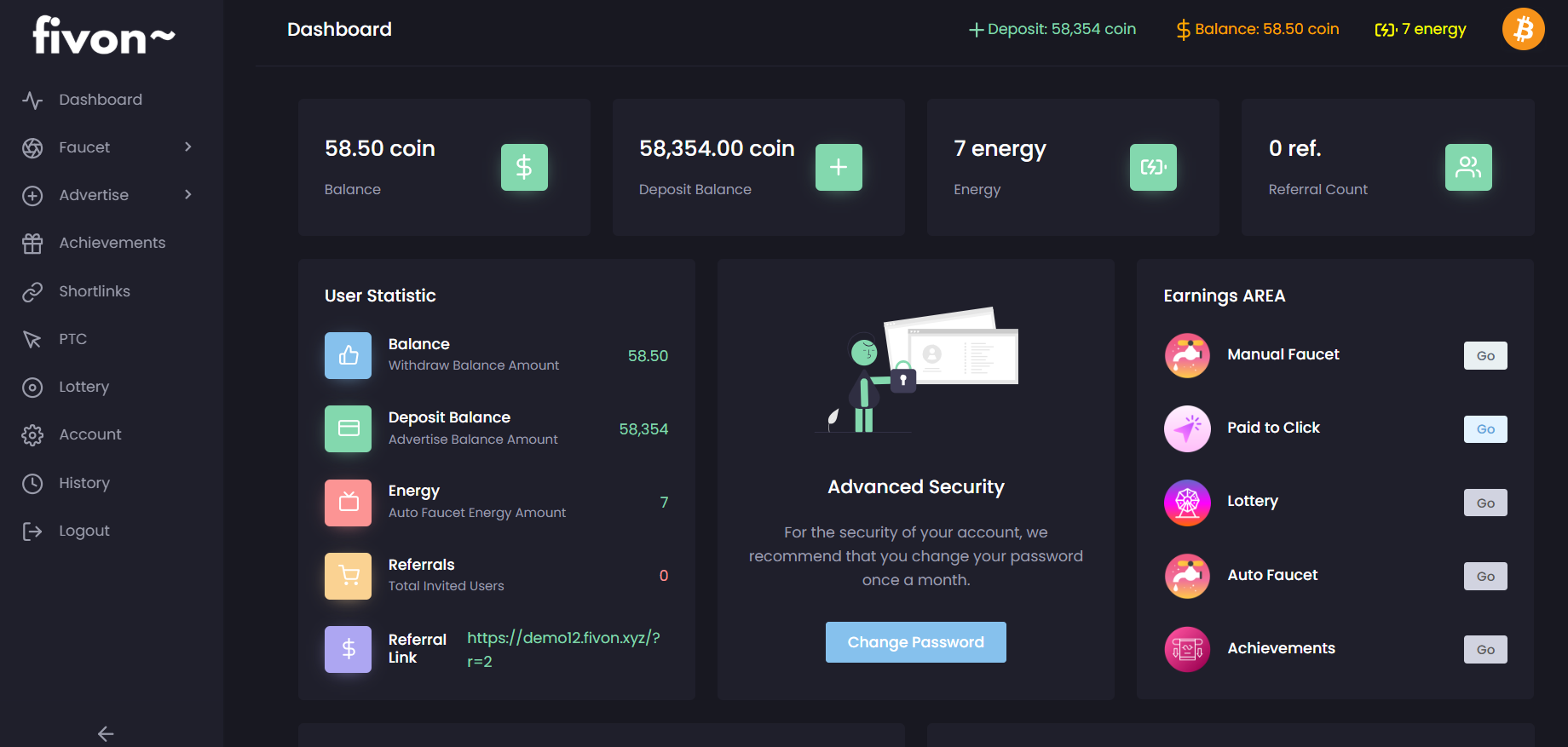Image resolution: width=1568 pixels, height=747 pixels.
Task: Click the blue thumbs-up Balance icon
Action: pos(348,355)
